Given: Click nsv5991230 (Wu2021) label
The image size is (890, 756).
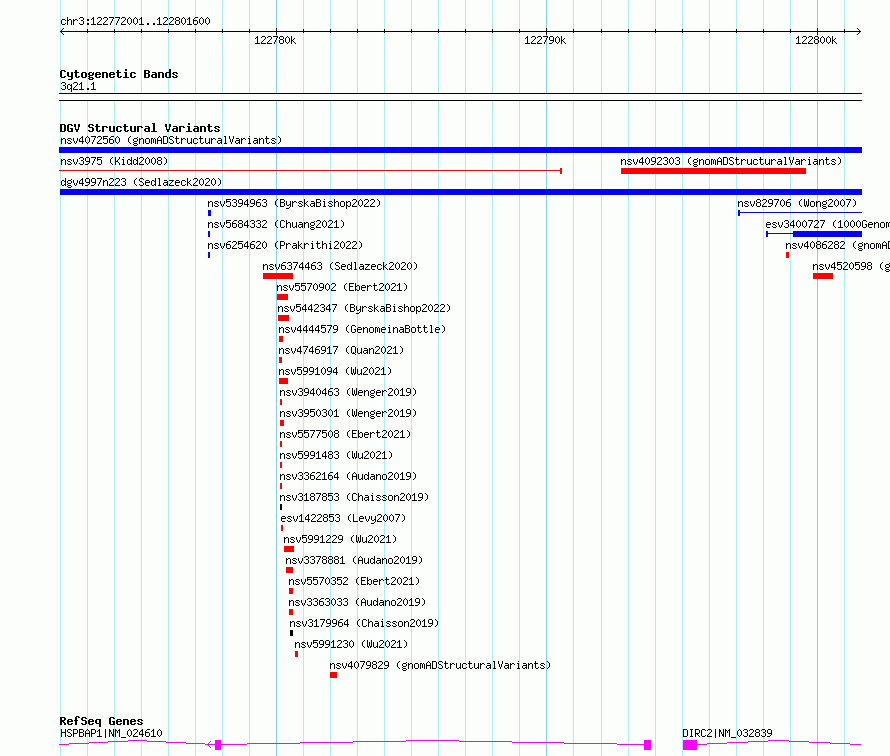Looking at the screenshot, I should click(351, 644).
